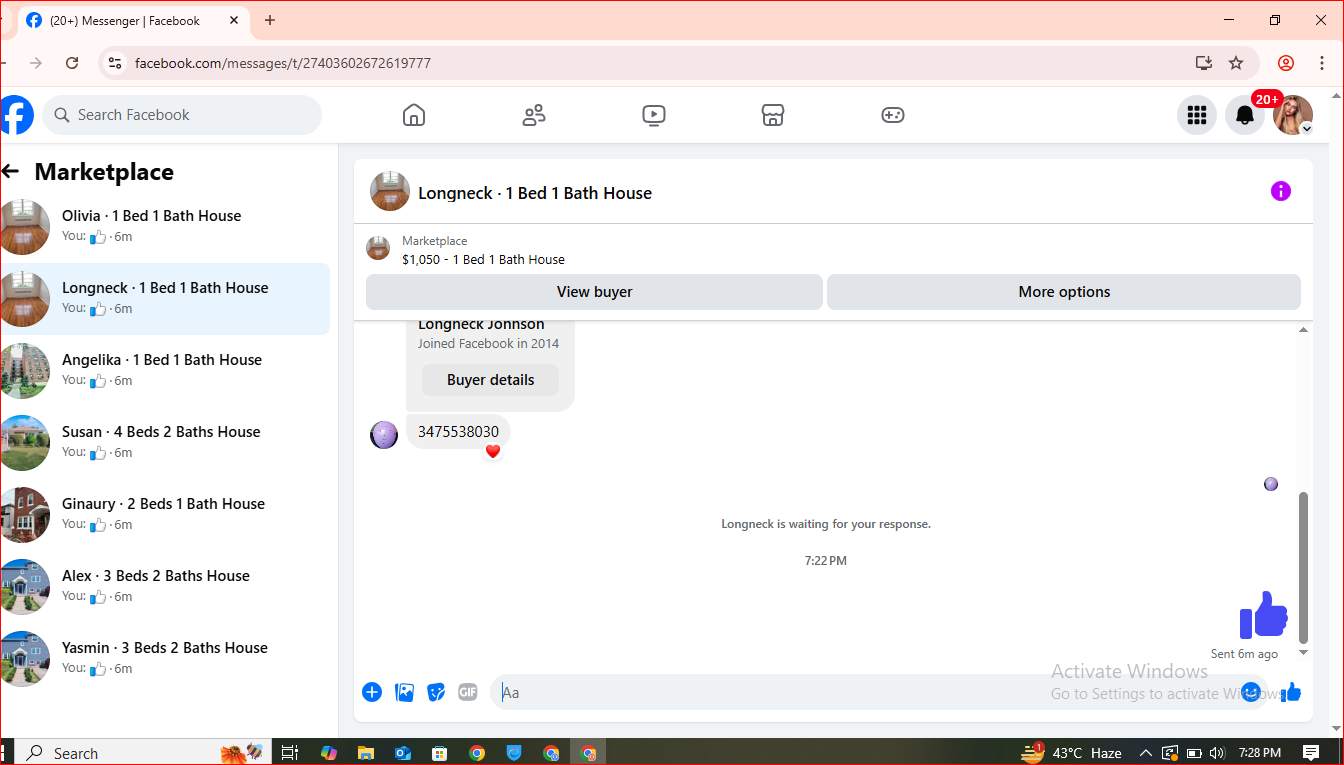This screenshot has width=1344, height=765.
Task: Open more actions plus icon
Action: point(372,692)
